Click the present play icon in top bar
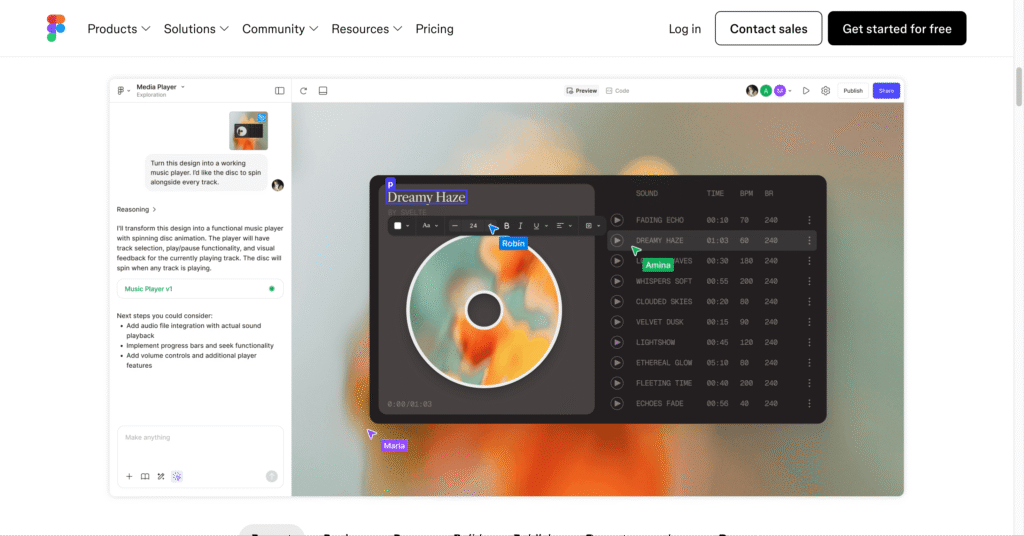 coord(806,91)
